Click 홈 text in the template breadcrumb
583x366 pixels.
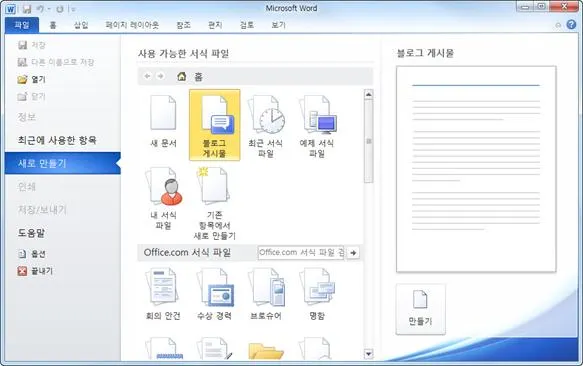[199, 77]
